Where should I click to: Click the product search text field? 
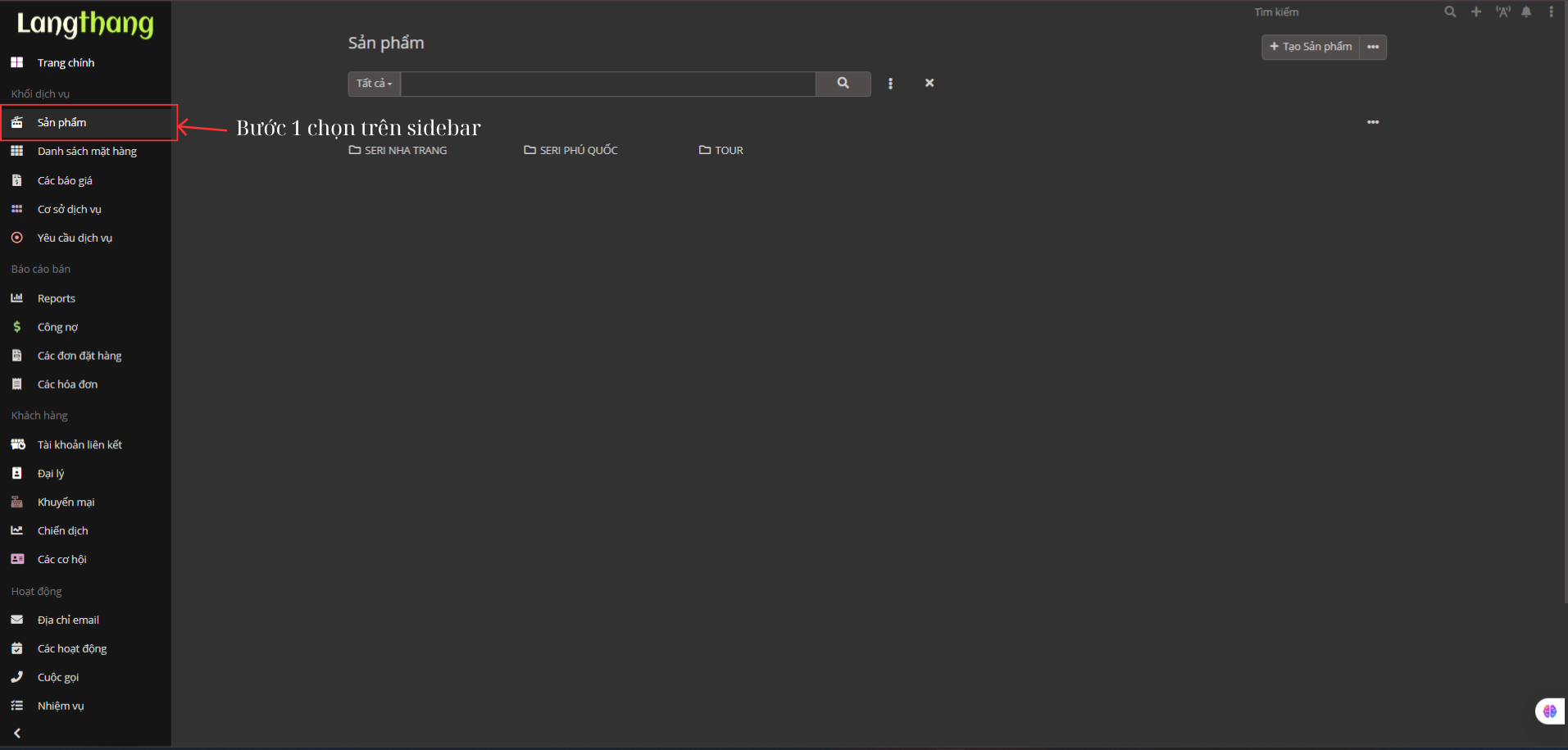pos(607,84)
